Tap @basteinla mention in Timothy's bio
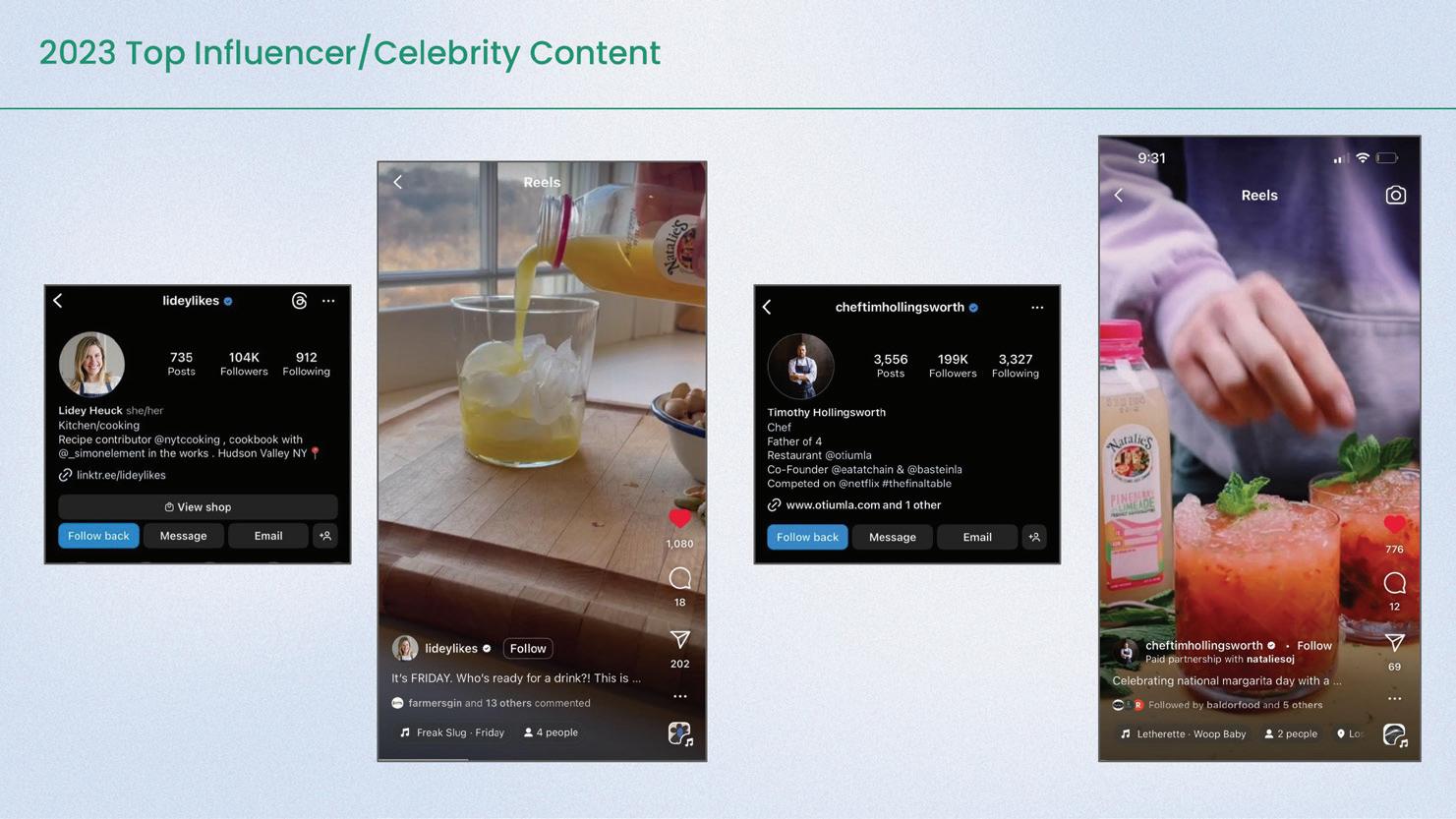Screen dimensions: 1456x819 (x=935, y=470)
